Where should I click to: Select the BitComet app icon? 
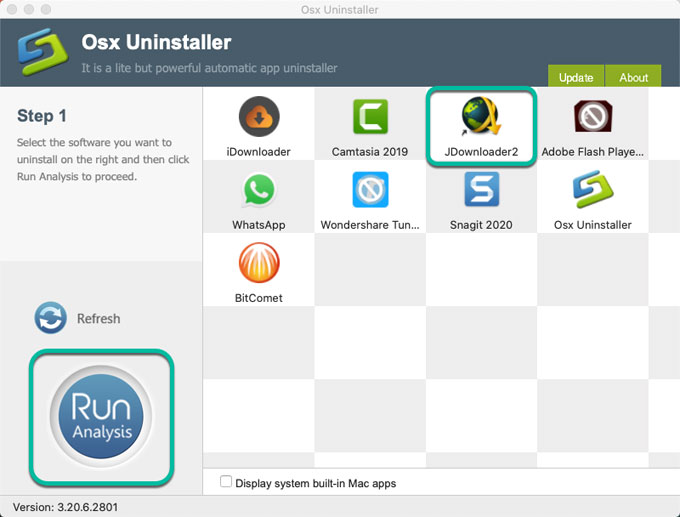click(x=259, y=262)
